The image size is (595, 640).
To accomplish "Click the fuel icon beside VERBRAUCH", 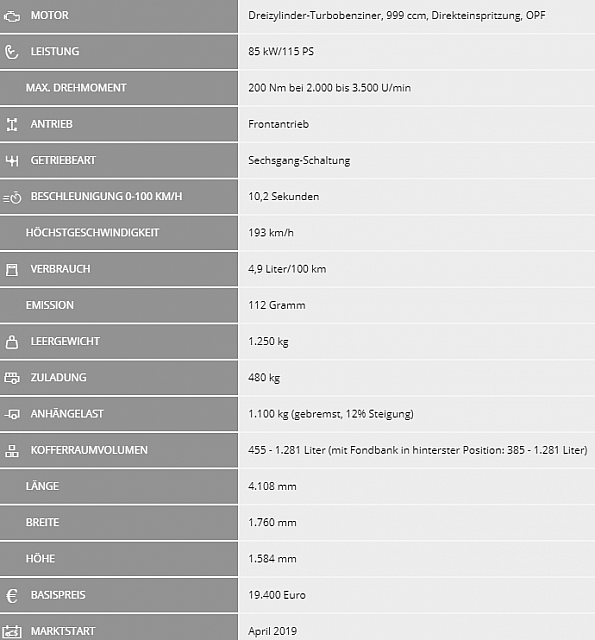I will (12, 269).
